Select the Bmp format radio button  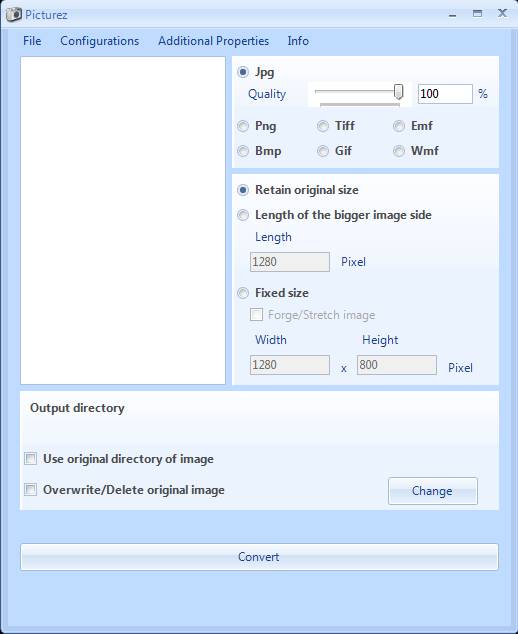pyautogui.click(x=243, y=151)
